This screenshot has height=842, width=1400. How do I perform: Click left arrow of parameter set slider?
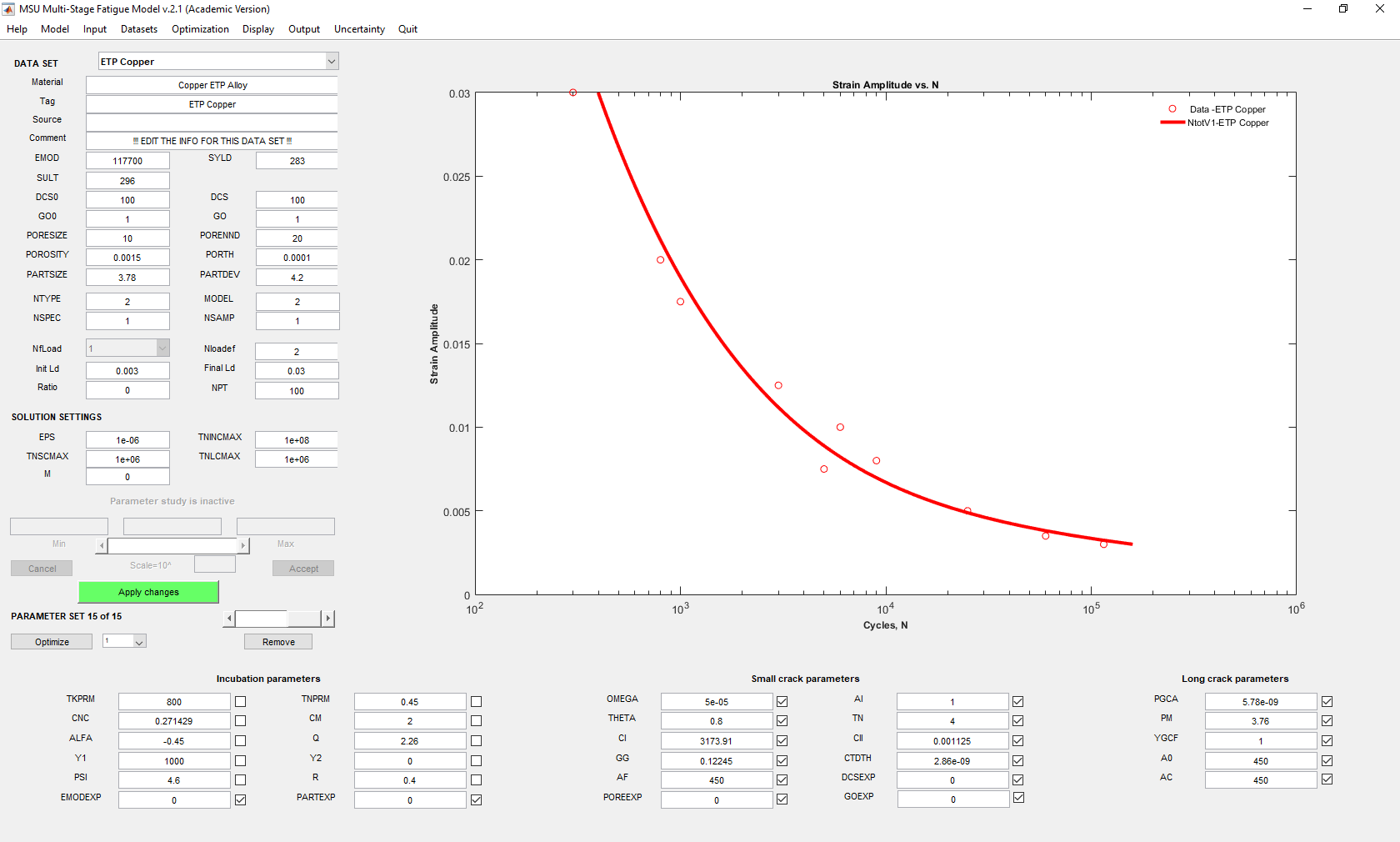(x=230, y=619)
